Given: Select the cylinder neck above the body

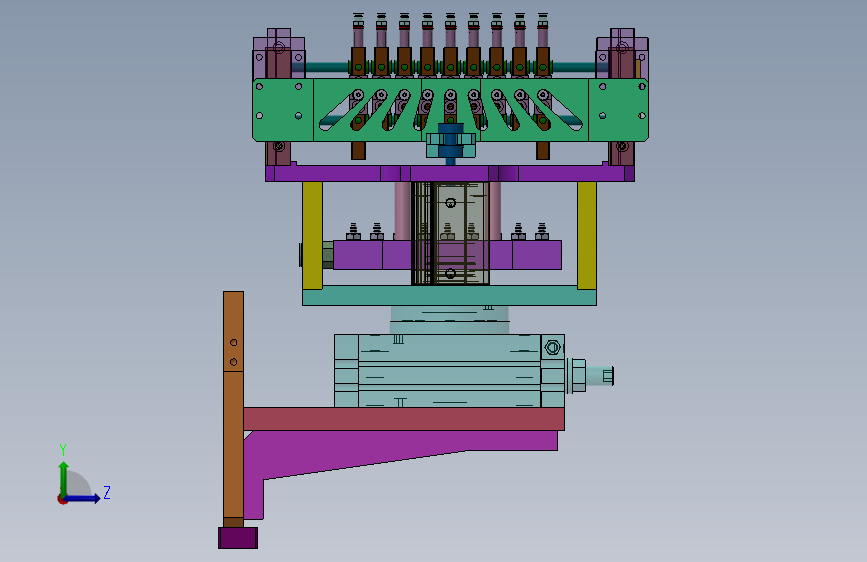Looking at the screenshot, I should [449, 319].
